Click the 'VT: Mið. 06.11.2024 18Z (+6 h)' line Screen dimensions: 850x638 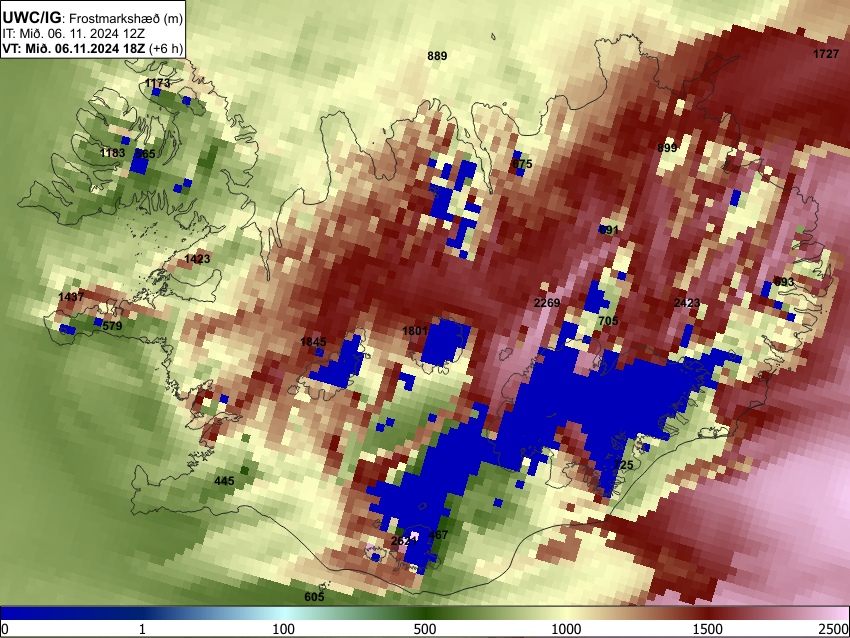point(93,48)
